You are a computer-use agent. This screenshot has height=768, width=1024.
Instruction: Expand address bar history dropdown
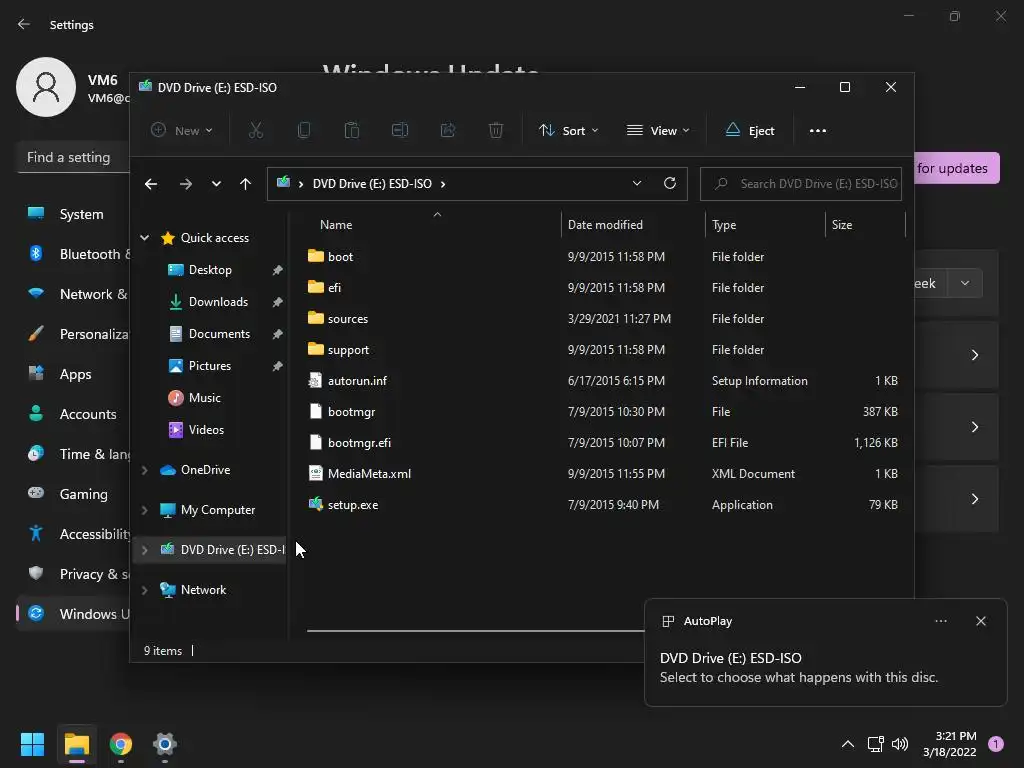[x=637, y=184]
